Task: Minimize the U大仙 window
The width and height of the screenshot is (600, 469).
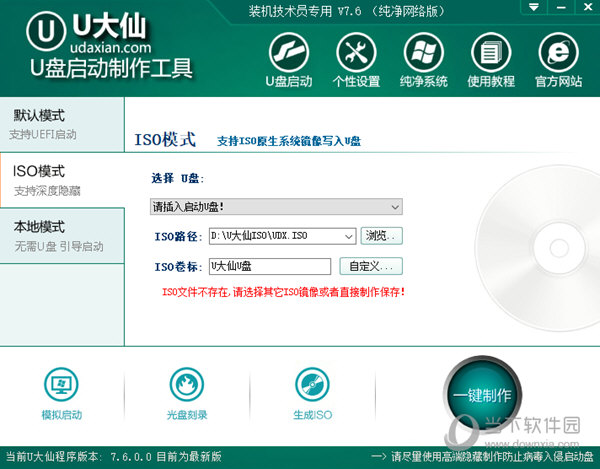Action: click(x=561, y=7)
